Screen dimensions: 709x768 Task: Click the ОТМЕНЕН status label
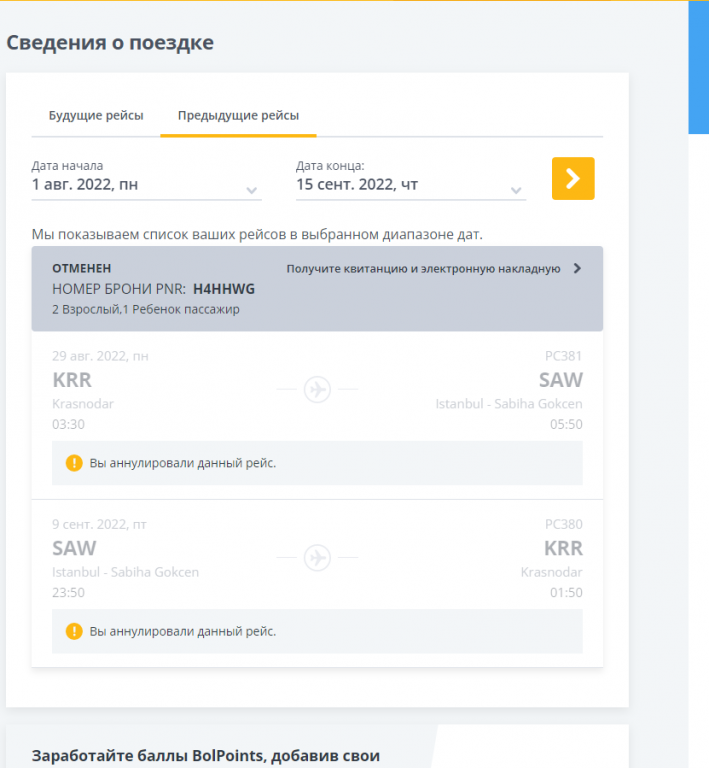tap(82, 268)
